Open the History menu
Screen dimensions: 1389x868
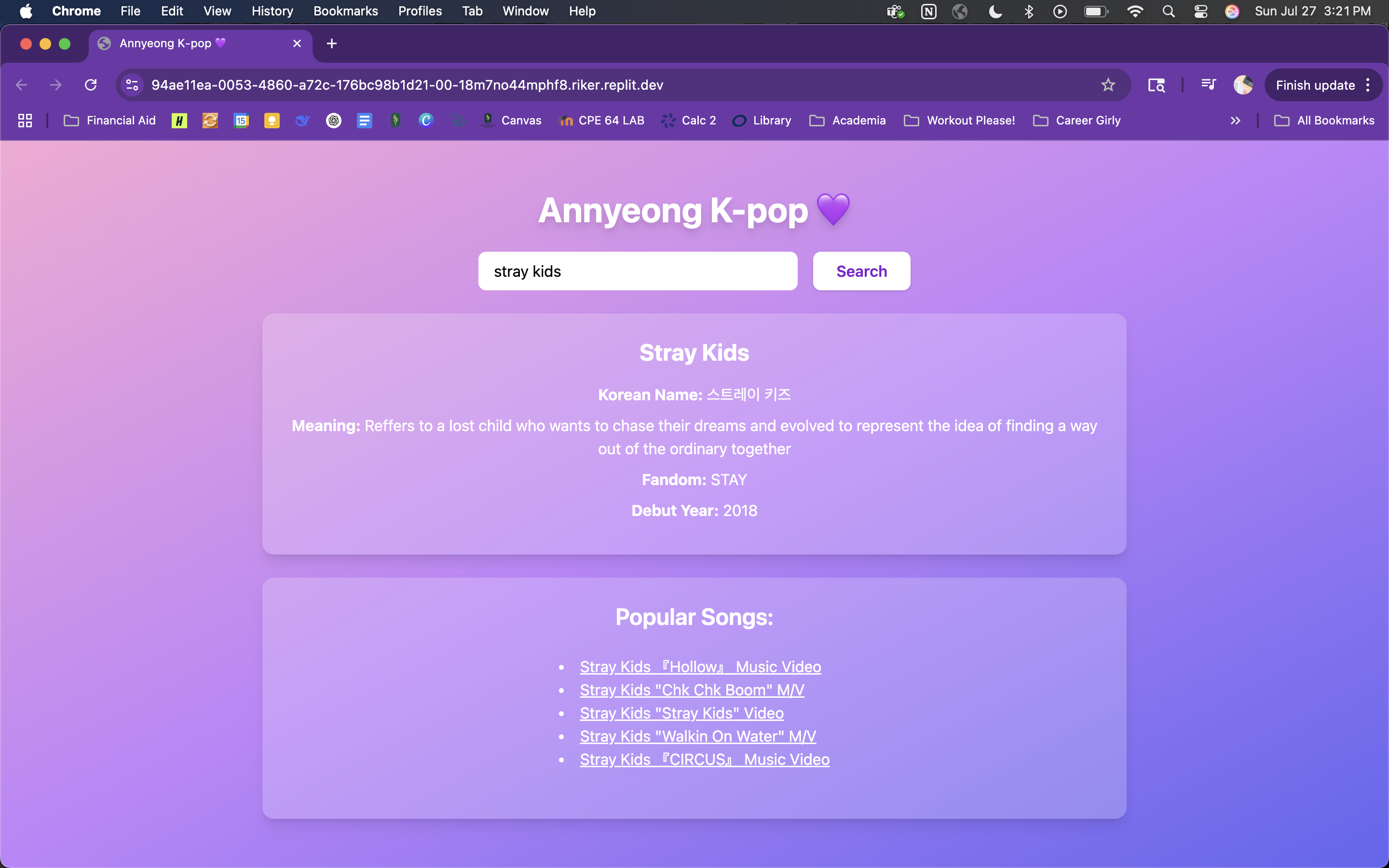(272, 12)
